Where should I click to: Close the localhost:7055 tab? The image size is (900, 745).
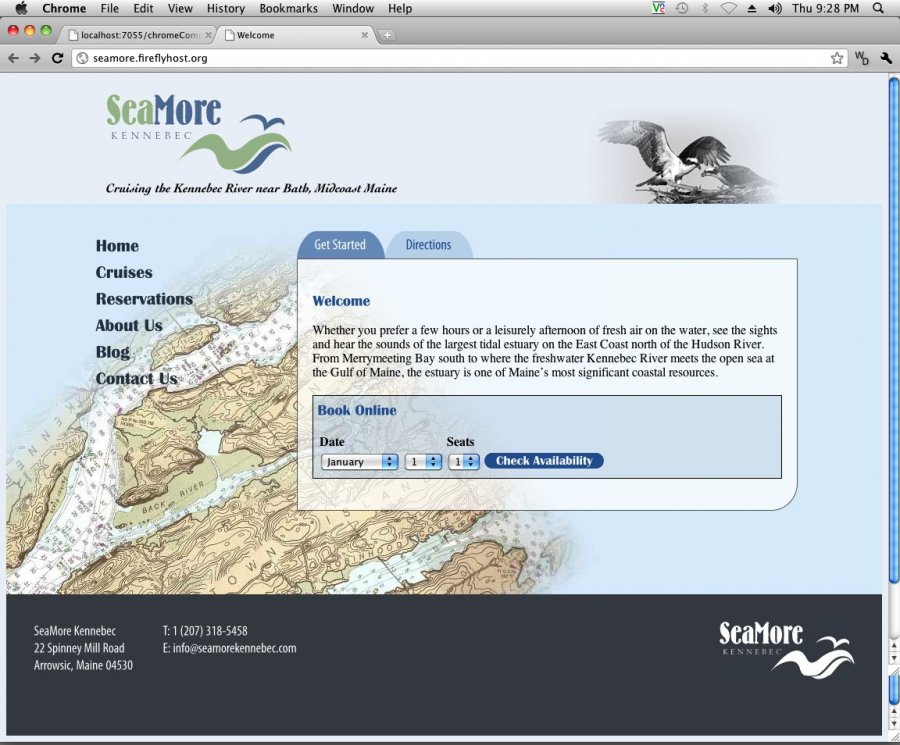coord(208,35)
